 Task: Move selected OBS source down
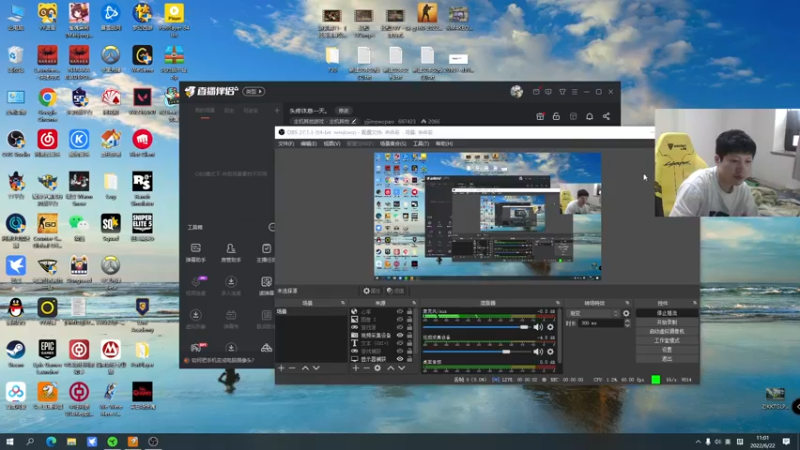(402, 368)
